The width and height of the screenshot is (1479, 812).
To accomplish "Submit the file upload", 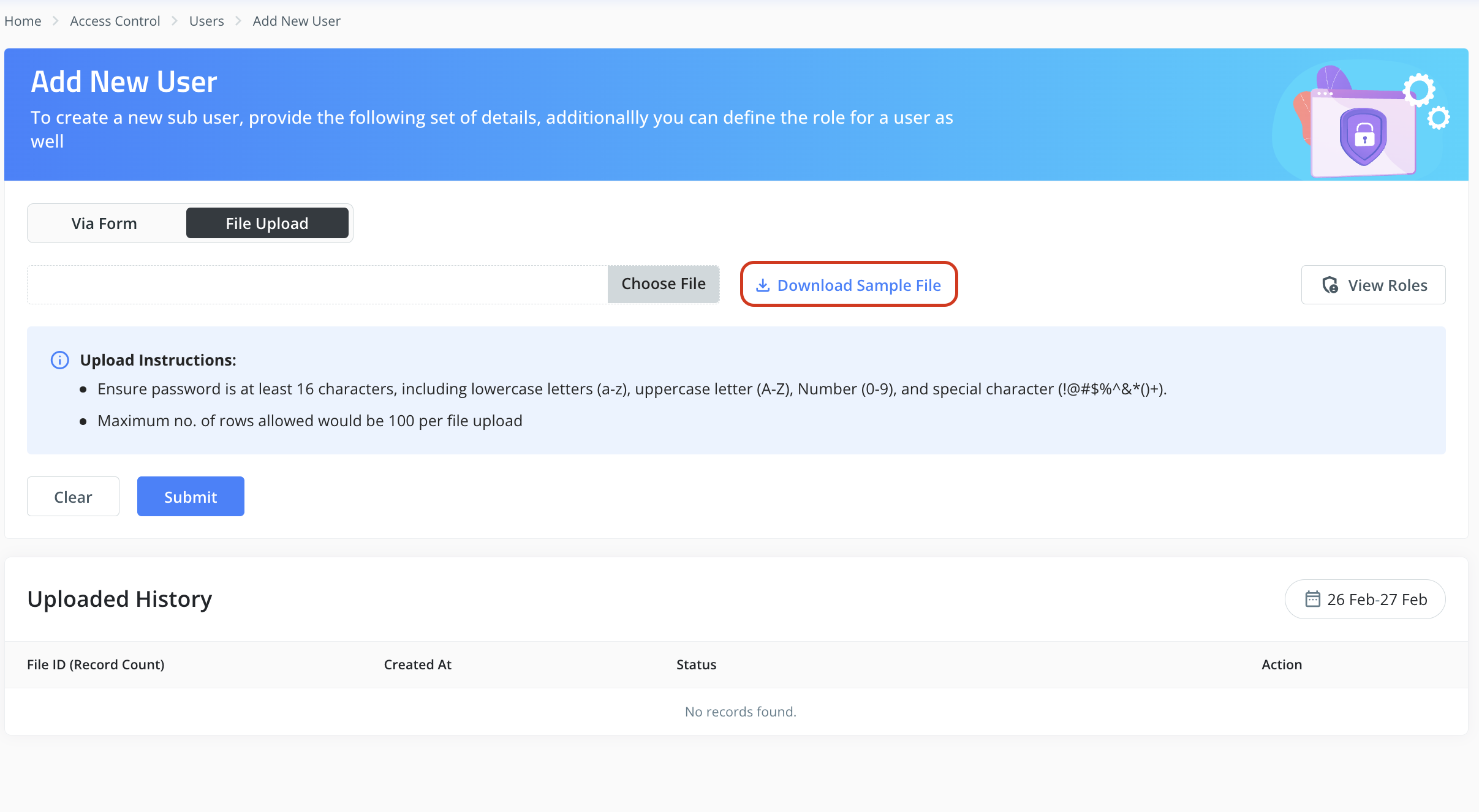I will pyautogui.click(x=191, y=497).
